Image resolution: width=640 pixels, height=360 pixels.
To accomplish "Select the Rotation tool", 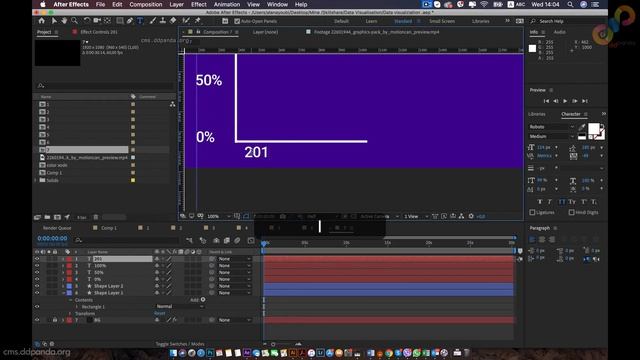I will 87,20.
